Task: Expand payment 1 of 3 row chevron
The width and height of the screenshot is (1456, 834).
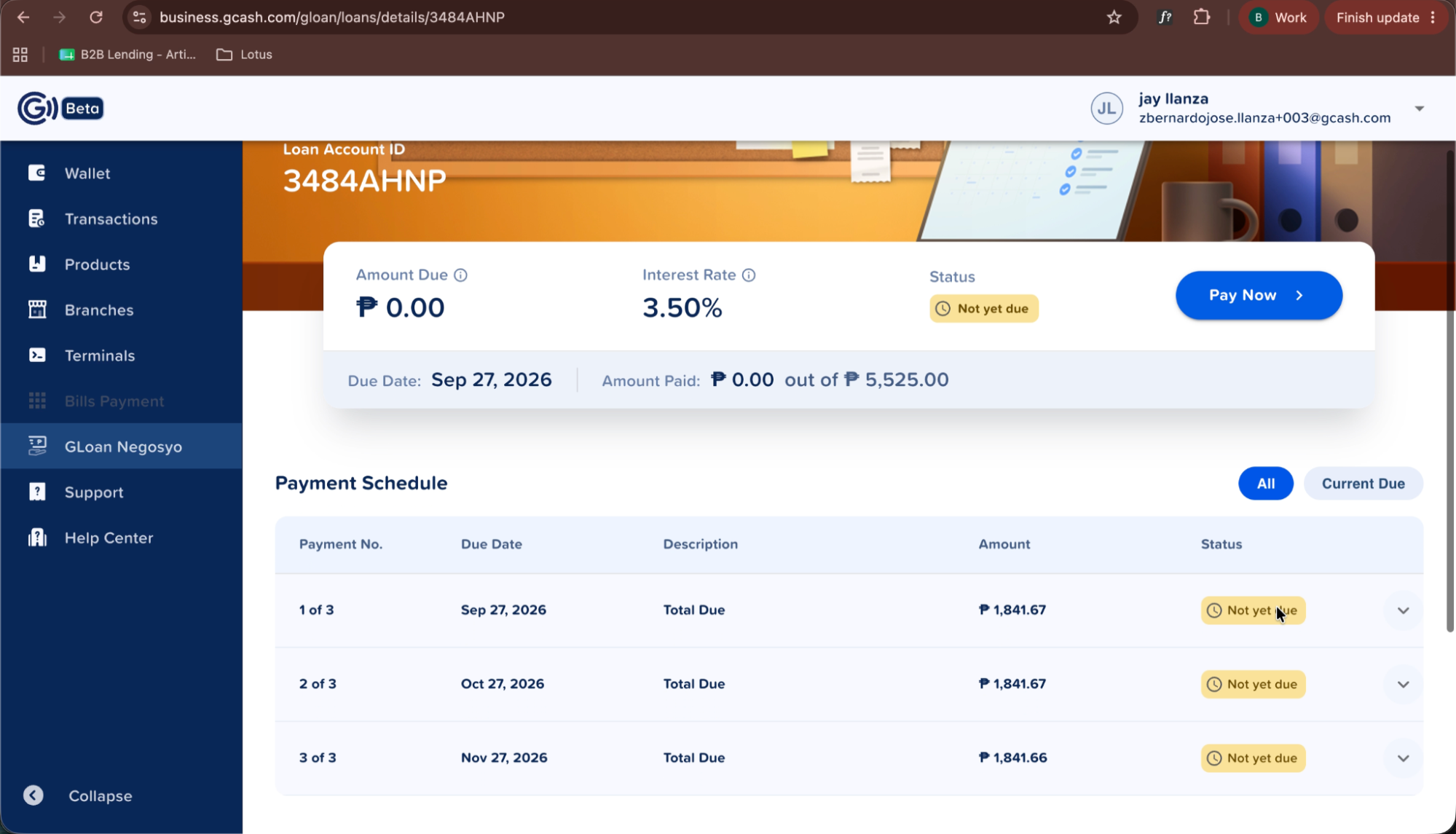Action: pos(1403,610)
